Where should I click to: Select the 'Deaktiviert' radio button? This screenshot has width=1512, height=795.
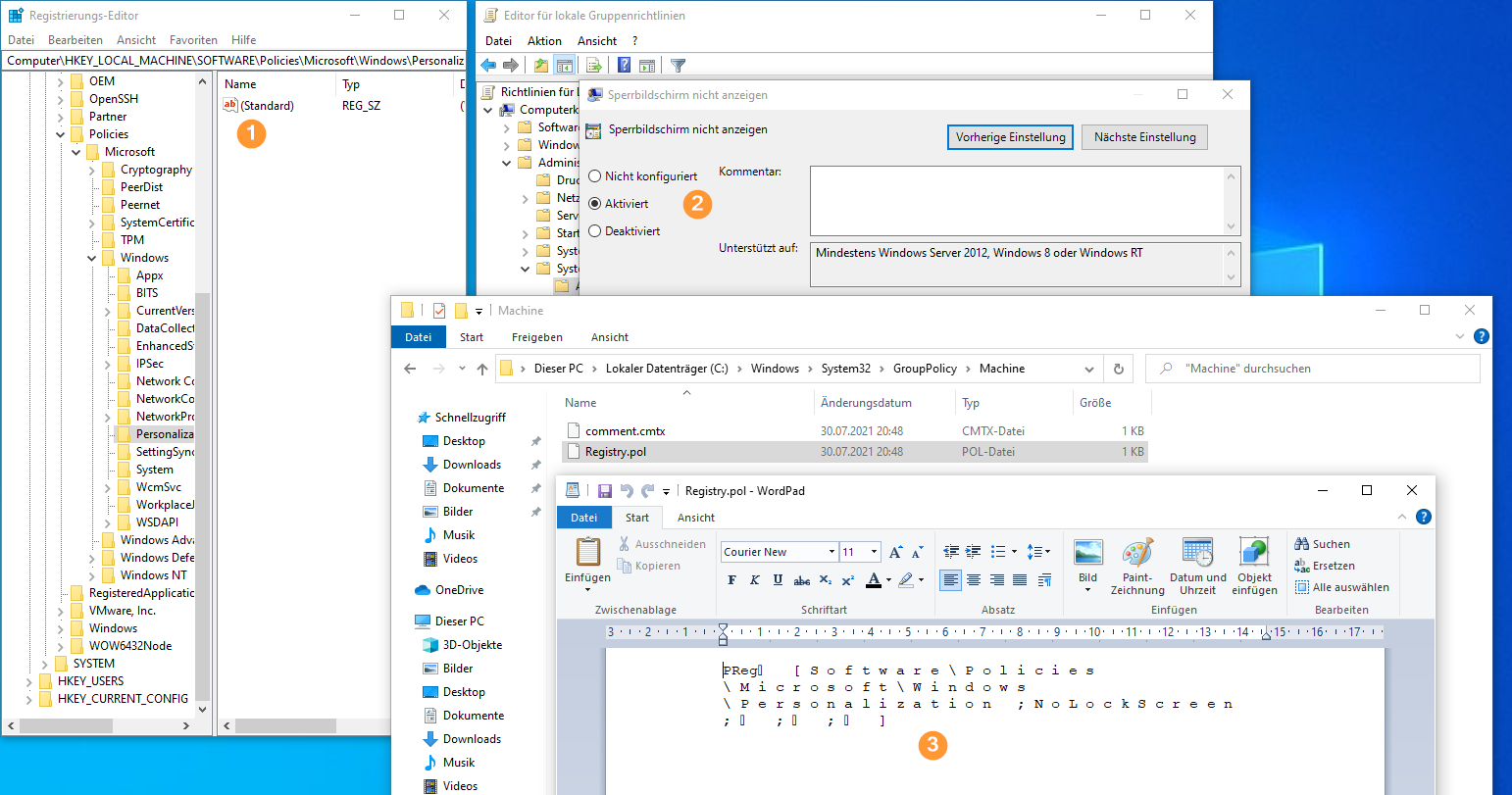(x=595, y=231)
